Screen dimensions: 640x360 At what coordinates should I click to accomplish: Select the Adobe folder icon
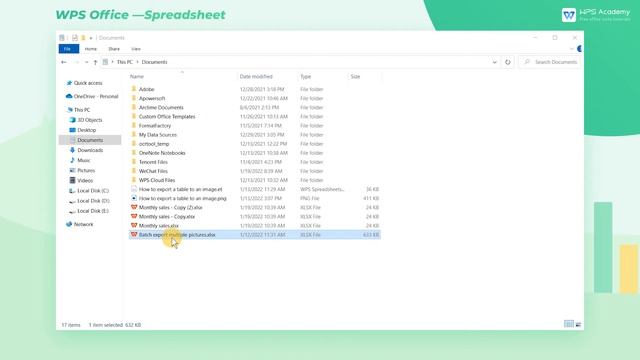(x=133, y=89)
